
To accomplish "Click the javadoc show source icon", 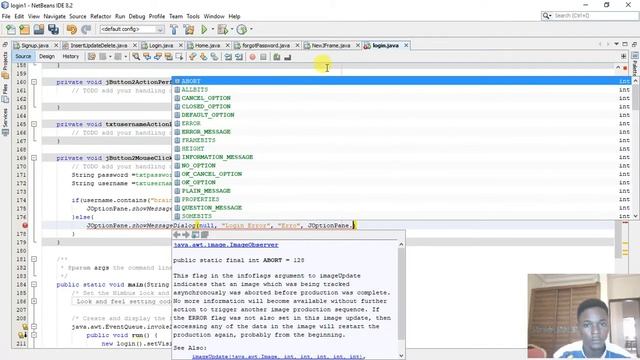I will pos(205,235).
